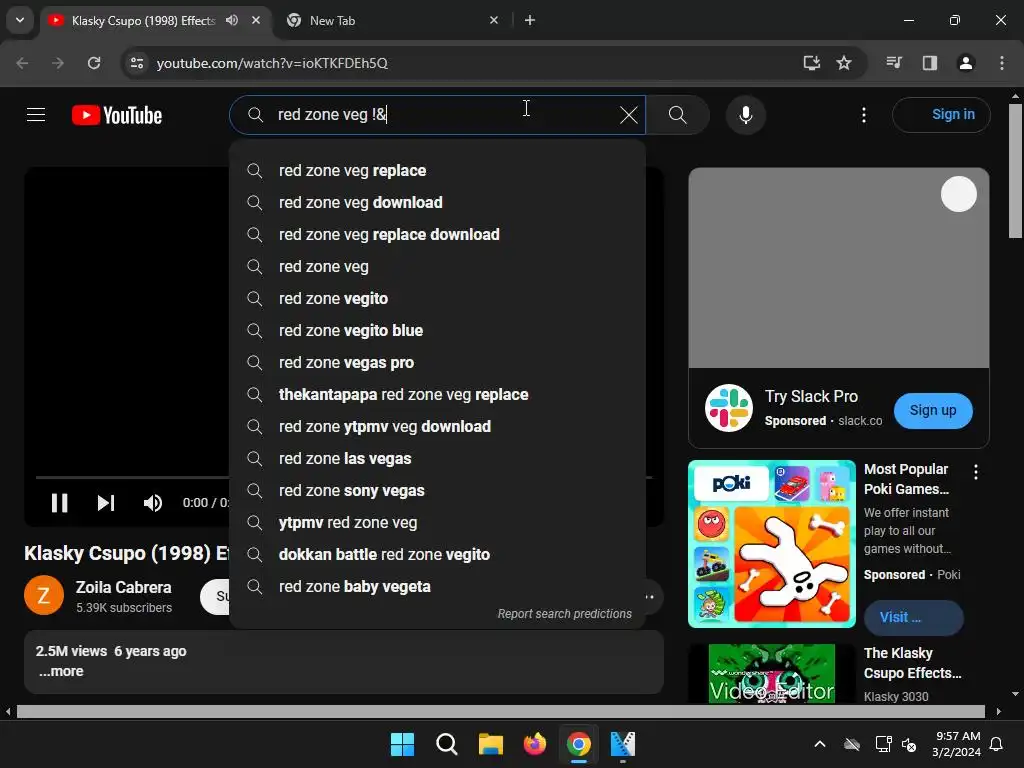1024x768 pixels.
Task: Select the plain 'red zone veg' suggestion
Action: [x=438, y=266]
